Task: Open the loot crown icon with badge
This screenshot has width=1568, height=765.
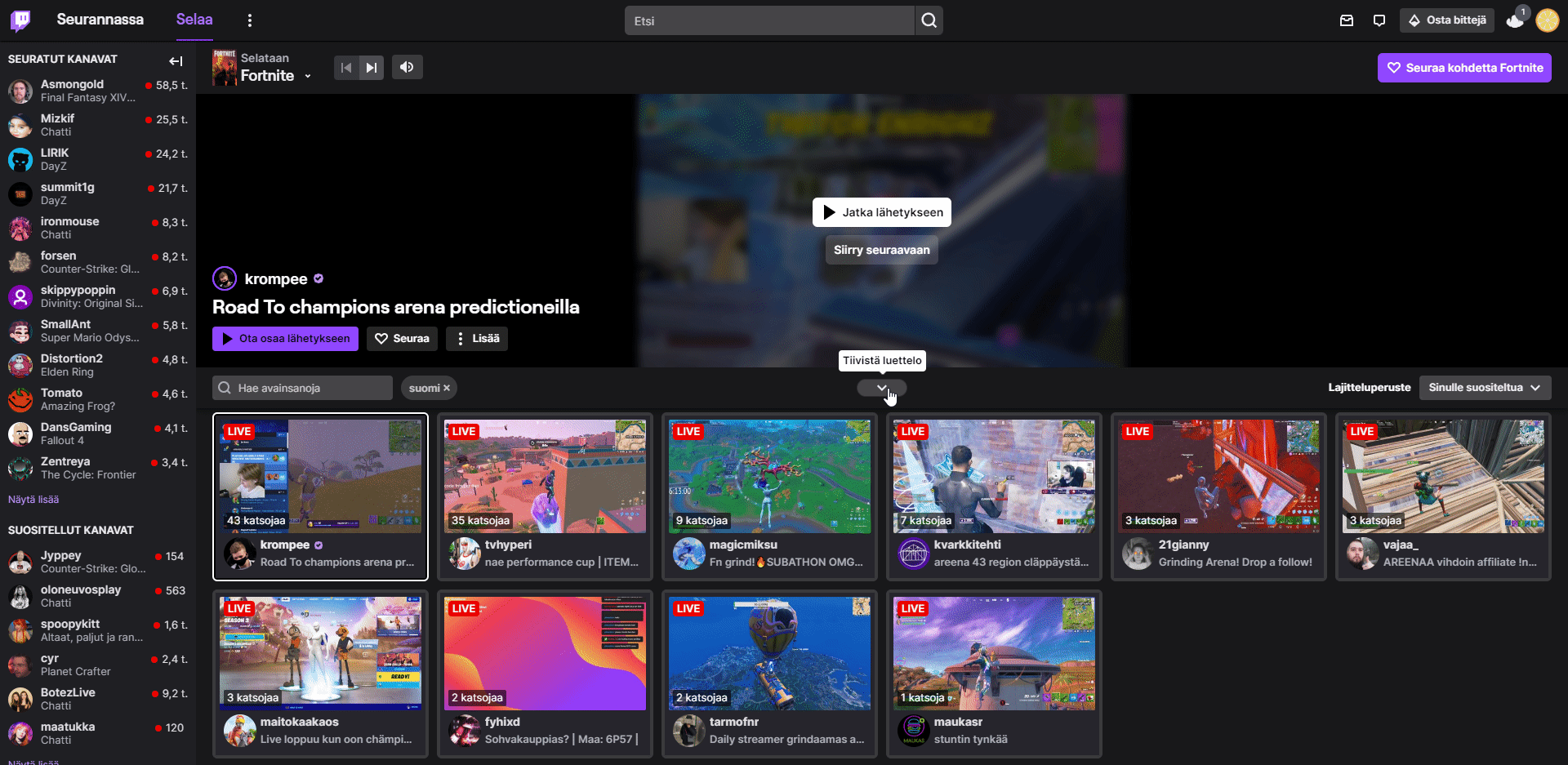Action: point(1516,20)
